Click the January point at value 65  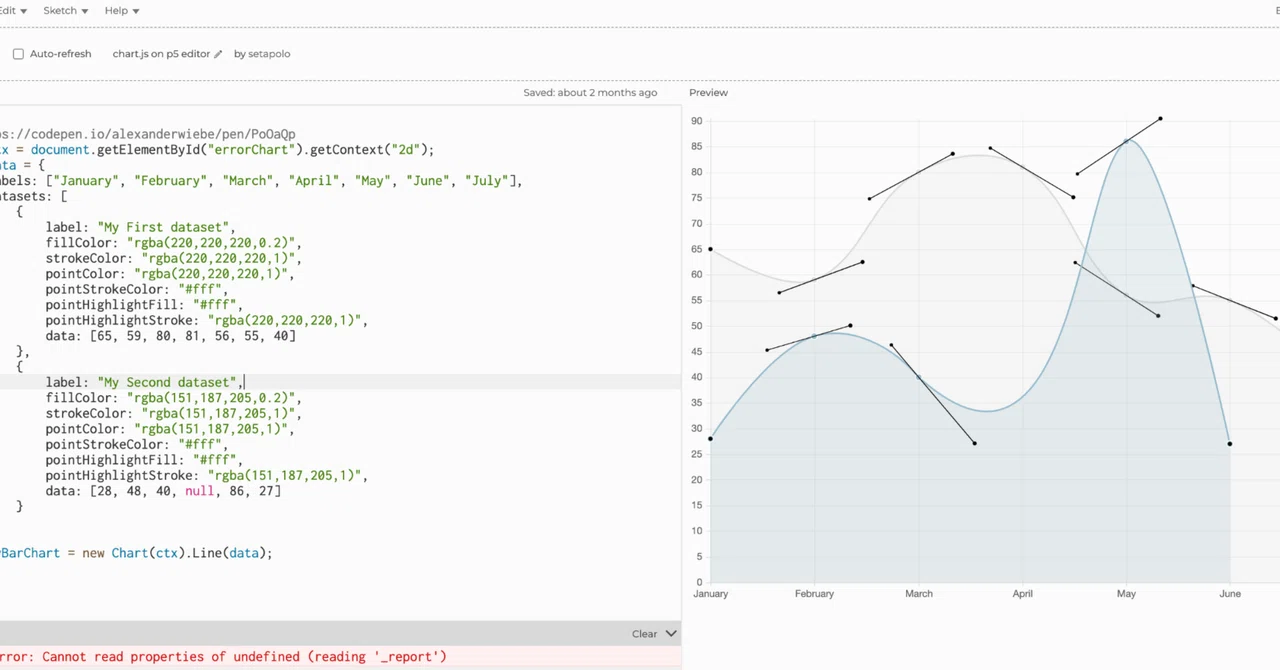tap(710, 249)
